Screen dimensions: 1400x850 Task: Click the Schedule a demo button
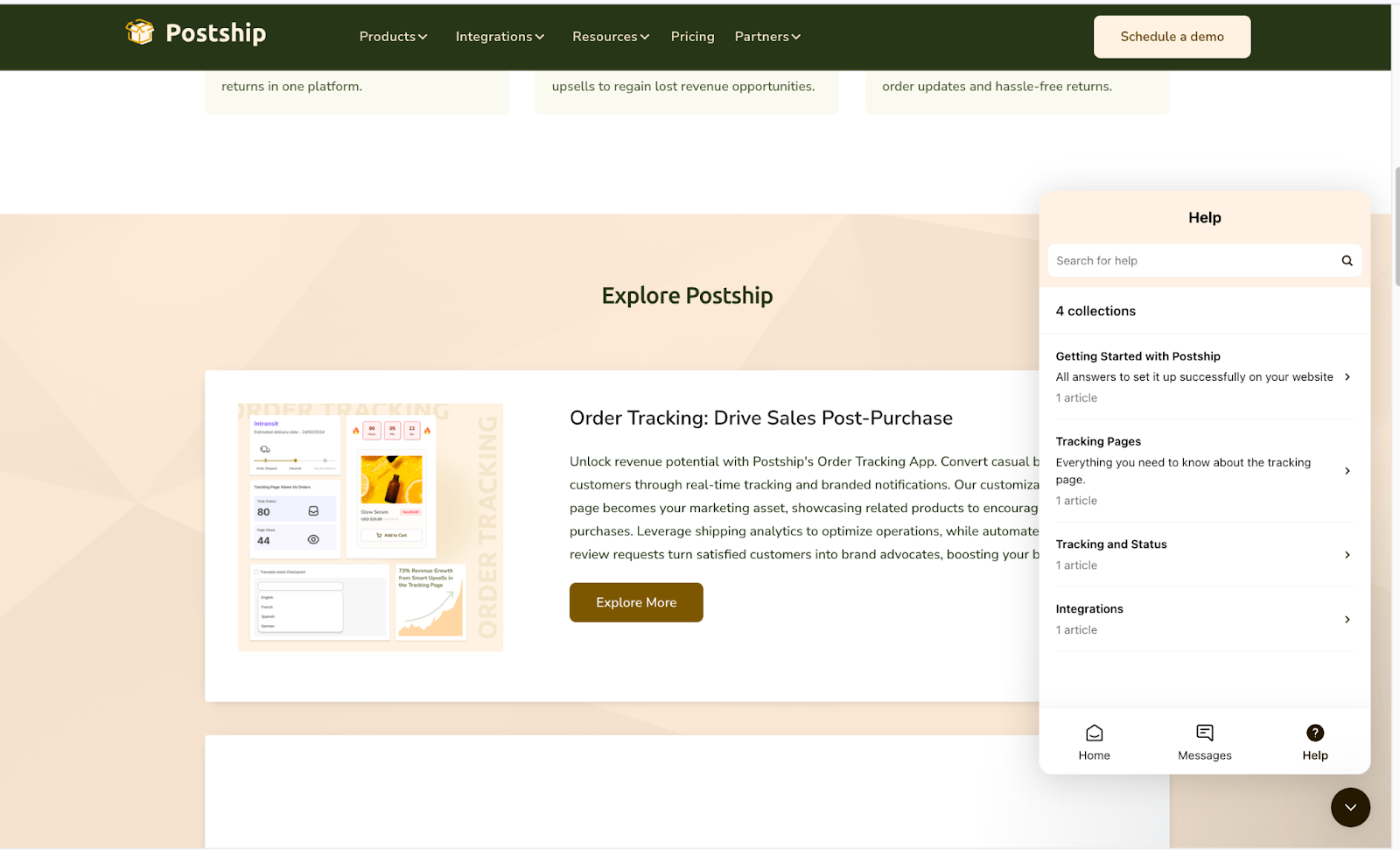(x=1172, y=37)
